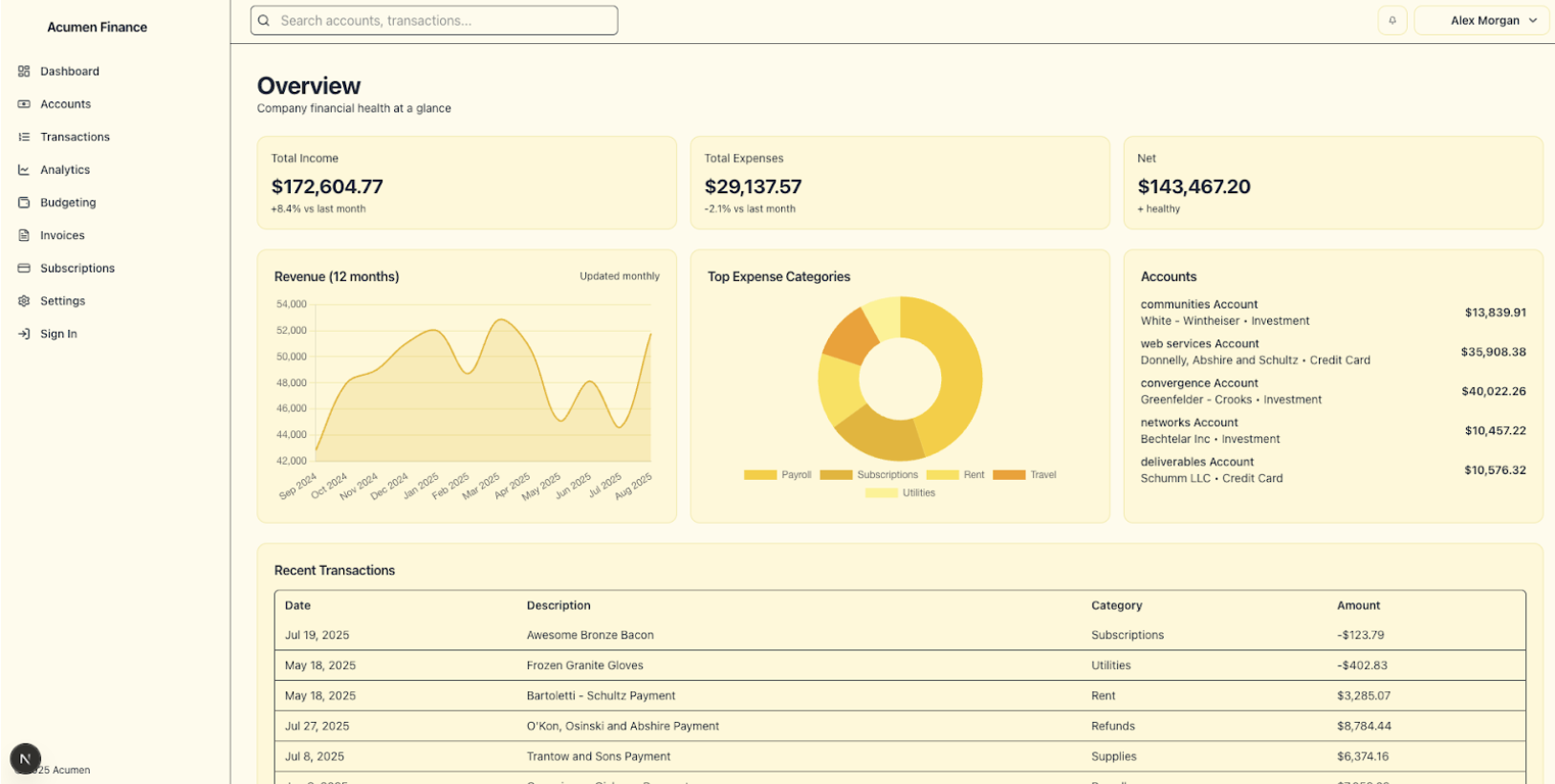
Task: Click the Transactions list icon
Action: pos(24,137)
